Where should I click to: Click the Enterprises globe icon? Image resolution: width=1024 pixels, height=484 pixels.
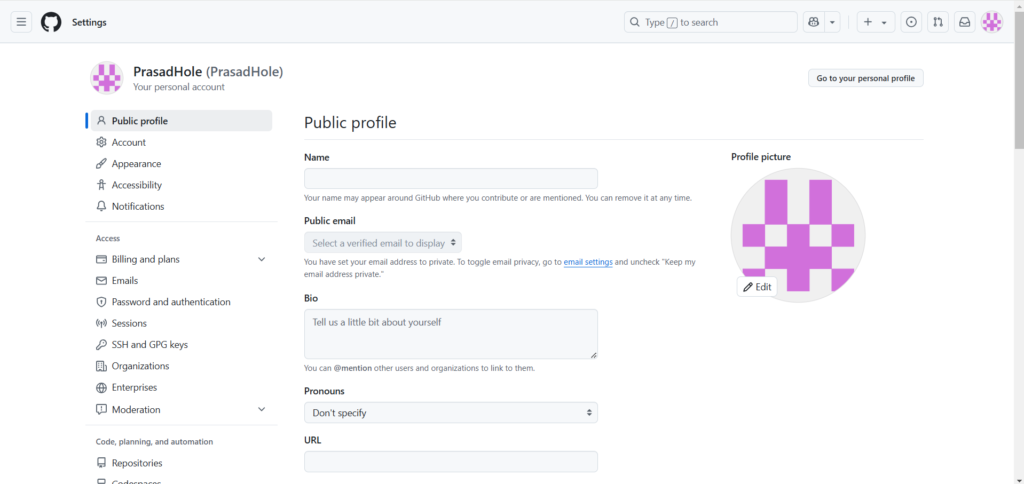(x=101, y=388)
